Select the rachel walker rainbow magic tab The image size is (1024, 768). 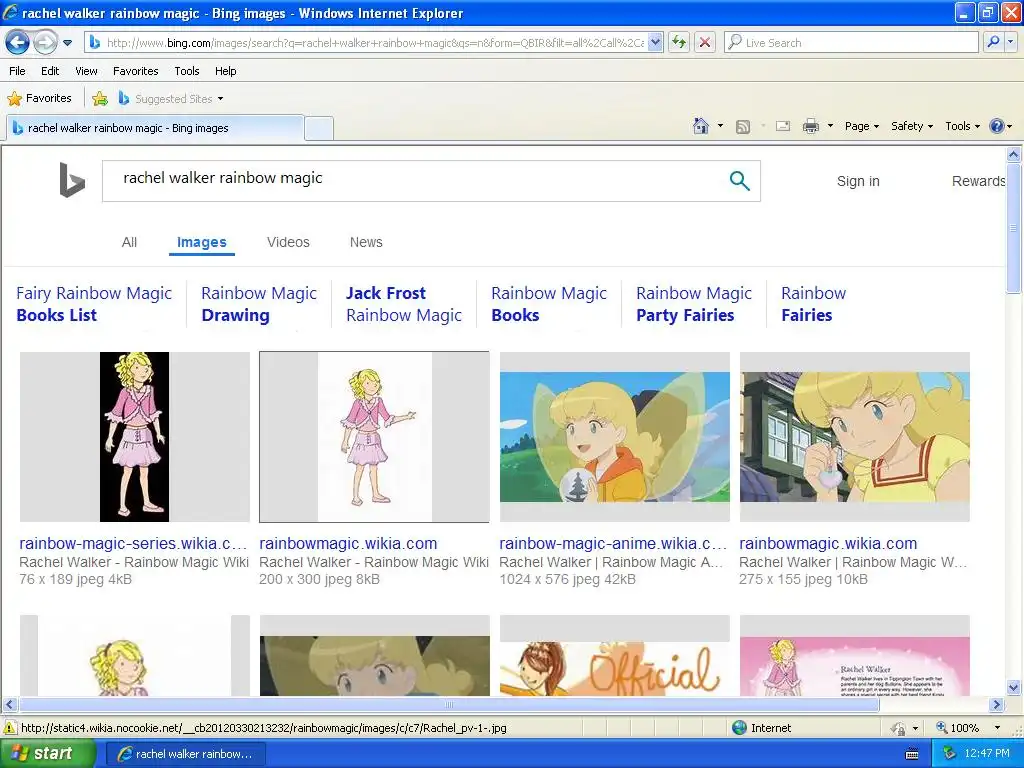pyautogui.click(x=155, y=128)
